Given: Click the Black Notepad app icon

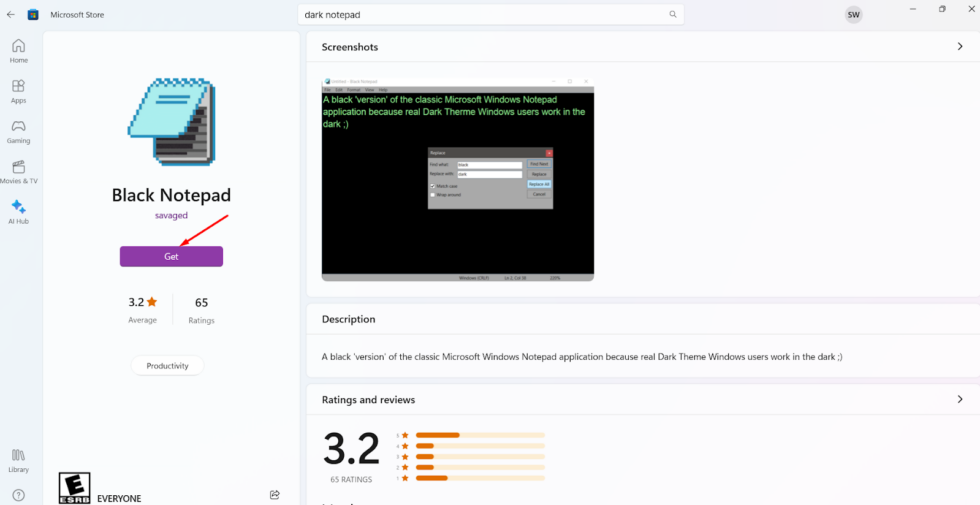Looking at the screenshot, I should point(171,122).
